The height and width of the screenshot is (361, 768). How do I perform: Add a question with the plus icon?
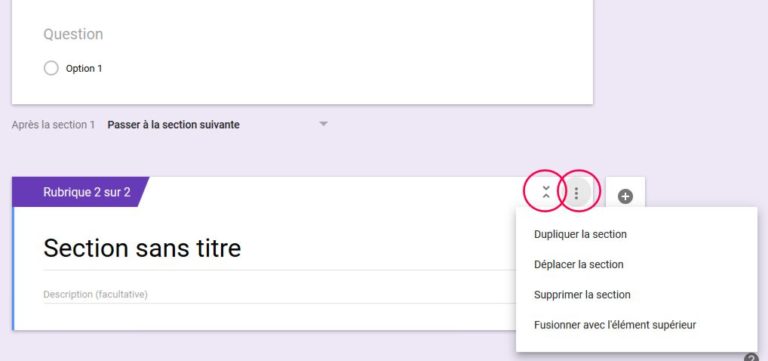click(x=625, y=196)
